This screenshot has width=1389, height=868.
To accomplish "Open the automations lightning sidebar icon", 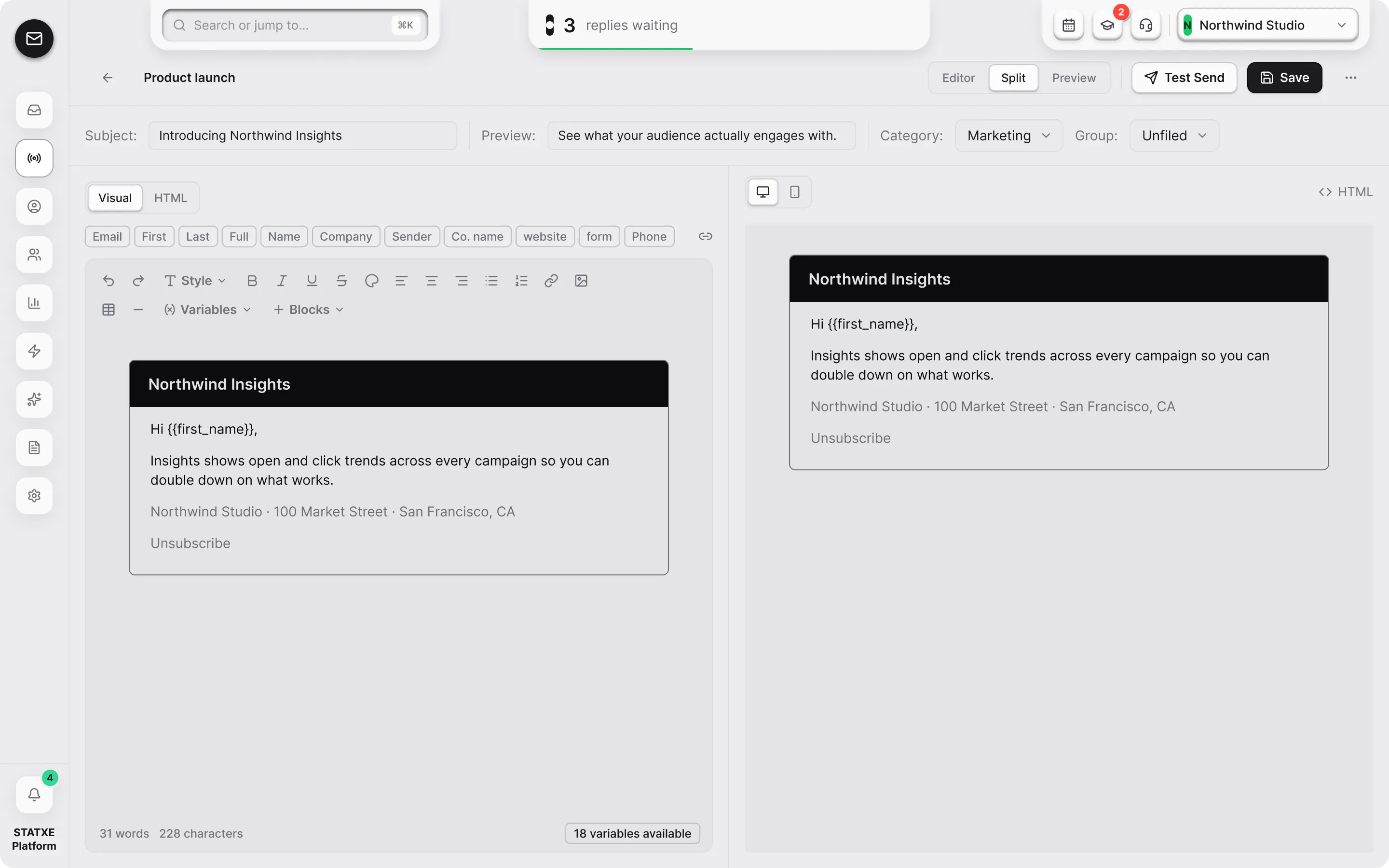I will 34,351.
